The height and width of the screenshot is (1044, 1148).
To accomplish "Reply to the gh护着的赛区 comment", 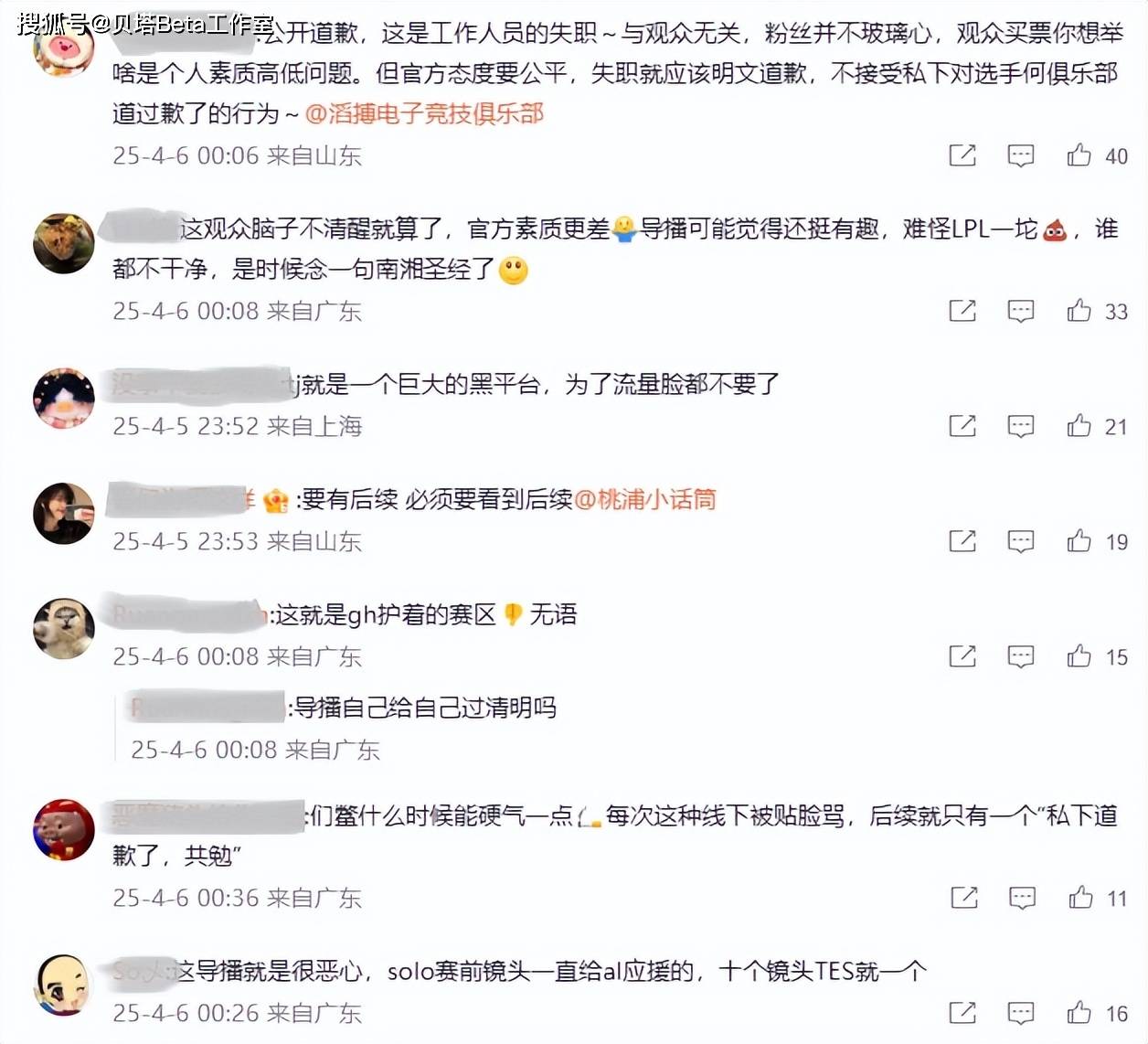I will tap(1021, 656).
